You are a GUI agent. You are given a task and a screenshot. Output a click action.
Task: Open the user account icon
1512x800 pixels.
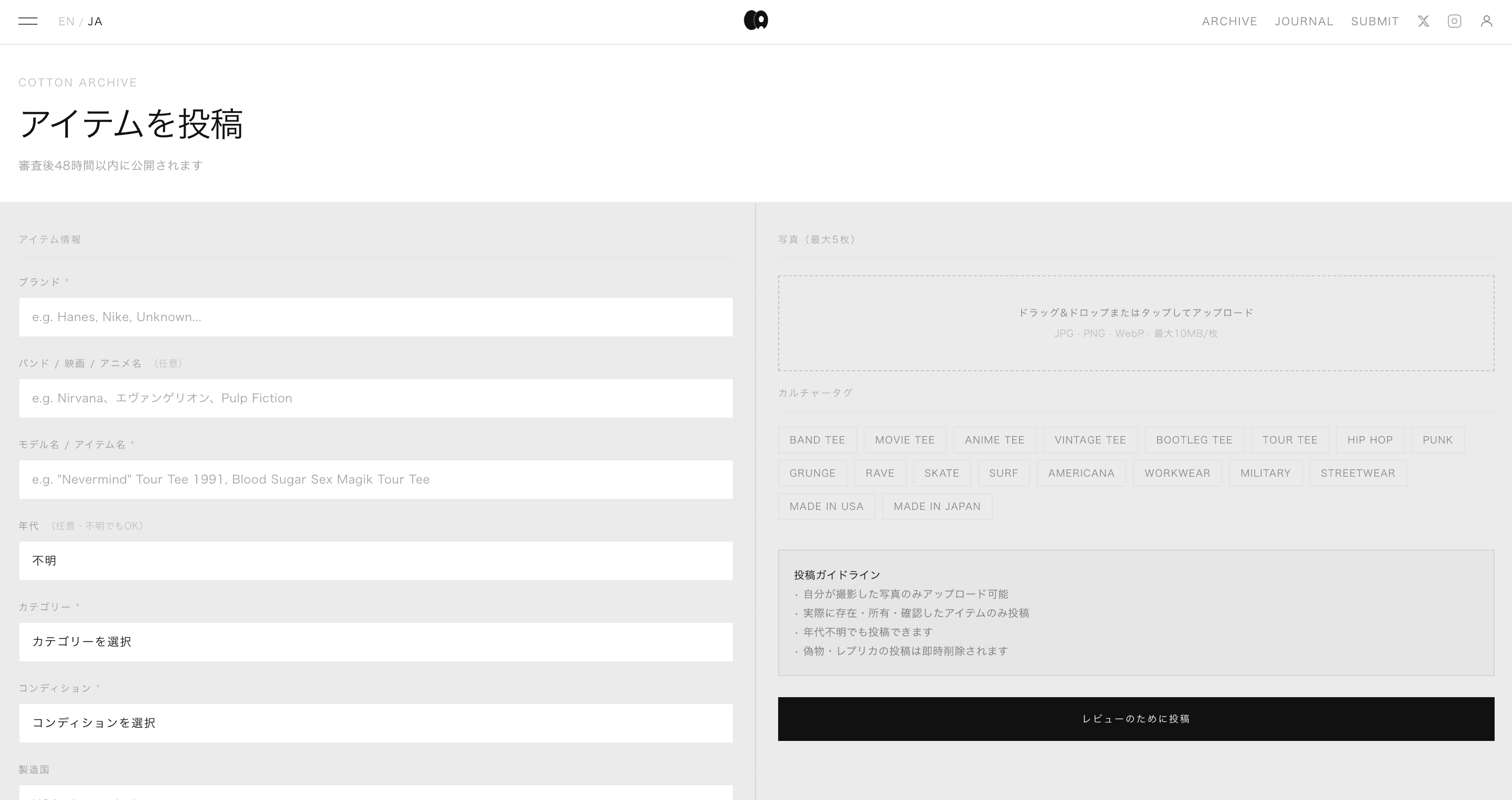tap(1487, 21)
